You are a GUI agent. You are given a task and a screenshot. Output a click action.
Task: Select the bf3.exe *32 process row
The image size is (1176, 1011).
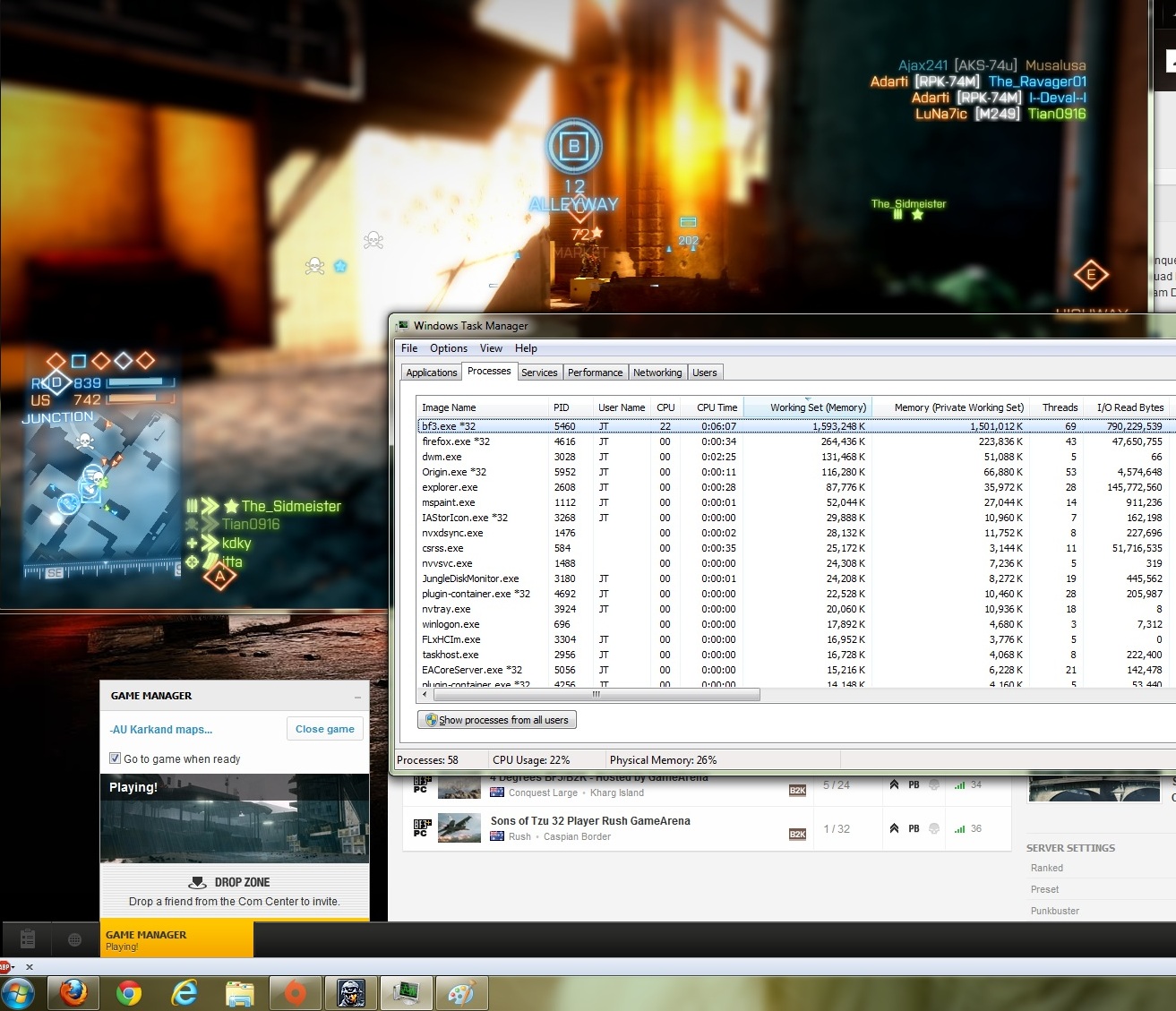[796, 426]
